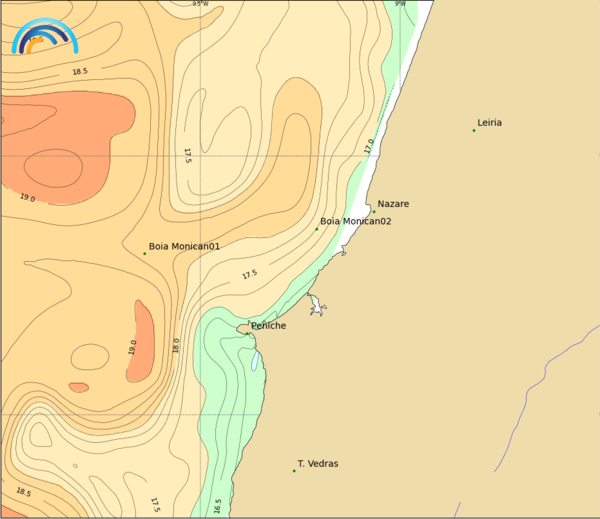
Task: Select the Boia Monican01 buoy marker dot
Action: pos(144,253)
